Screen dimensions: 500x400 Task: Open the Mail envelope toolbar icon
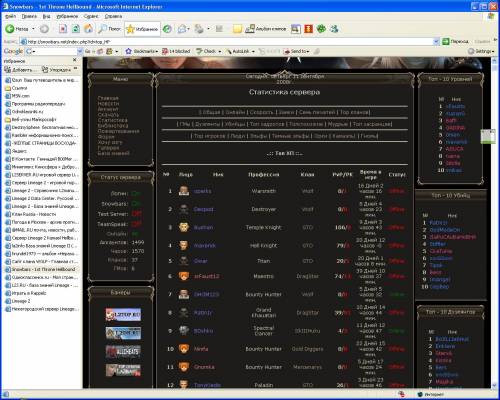point(182,29)
